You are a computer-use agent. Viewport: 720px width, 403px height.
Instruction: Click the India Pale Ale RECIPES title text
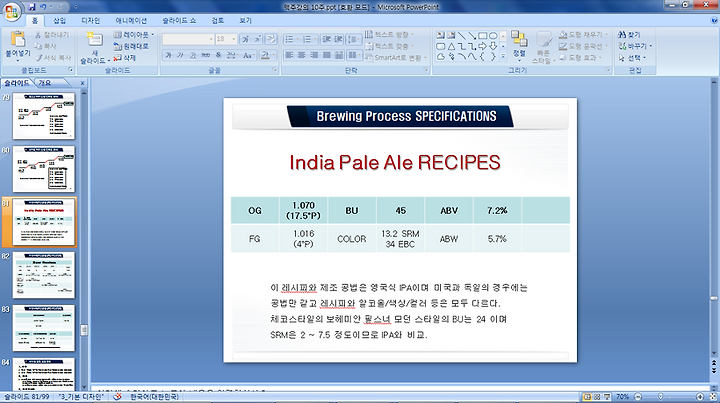[x=395, y=162]
